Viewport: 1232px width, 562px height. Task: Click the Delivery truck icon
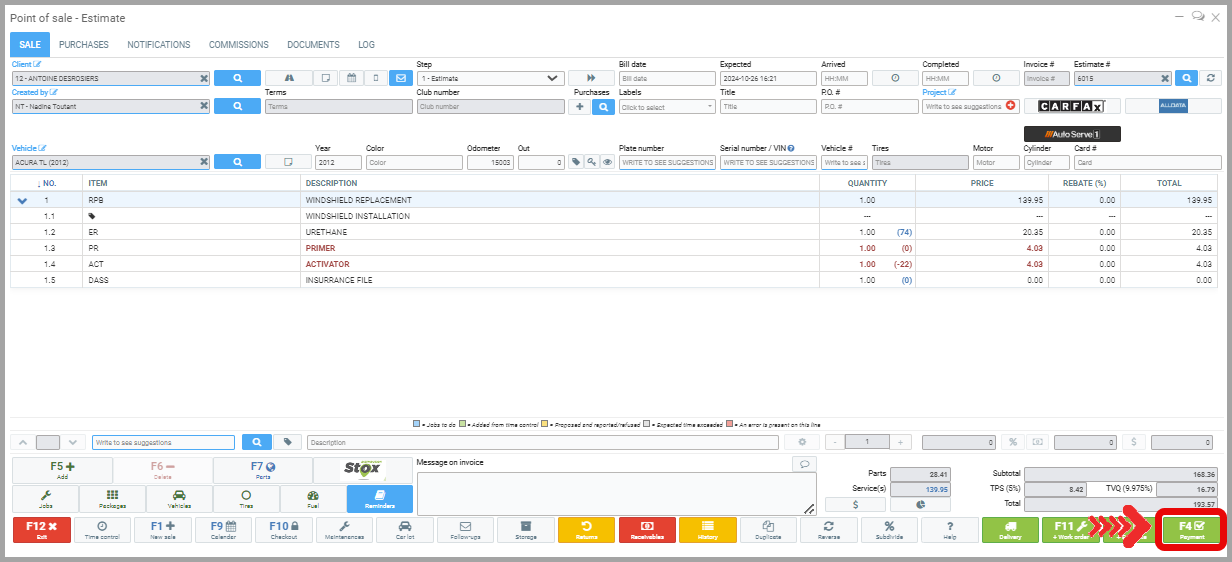pos(1011,530)
